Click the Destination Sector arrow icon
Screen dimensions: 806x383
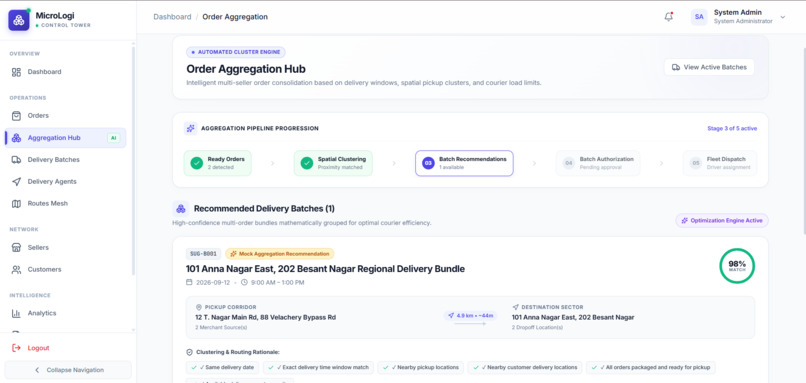click(516, 307)
